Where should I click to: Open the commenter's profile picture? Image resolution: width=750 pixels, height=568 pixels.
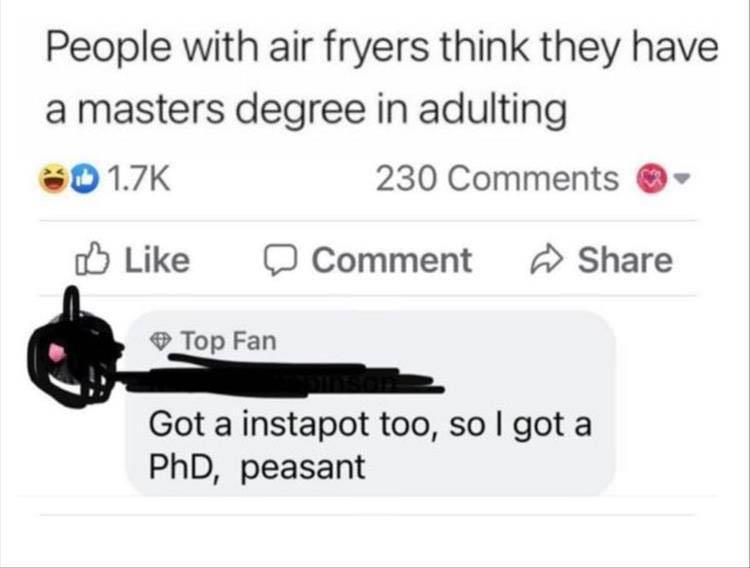(x=73, y=348)
